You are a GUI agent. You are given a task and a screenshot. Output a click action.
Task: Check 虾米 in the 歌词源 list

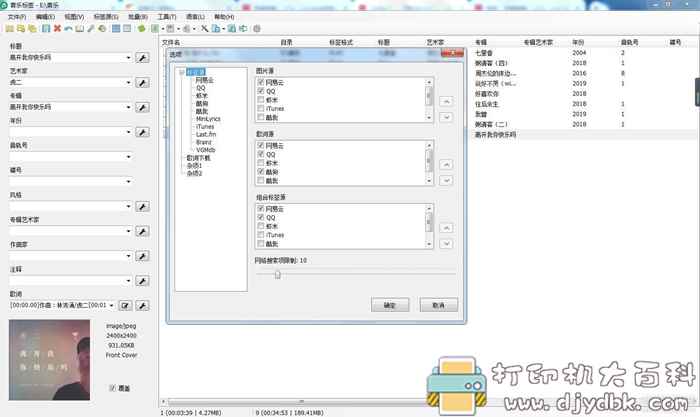(261, 163)
